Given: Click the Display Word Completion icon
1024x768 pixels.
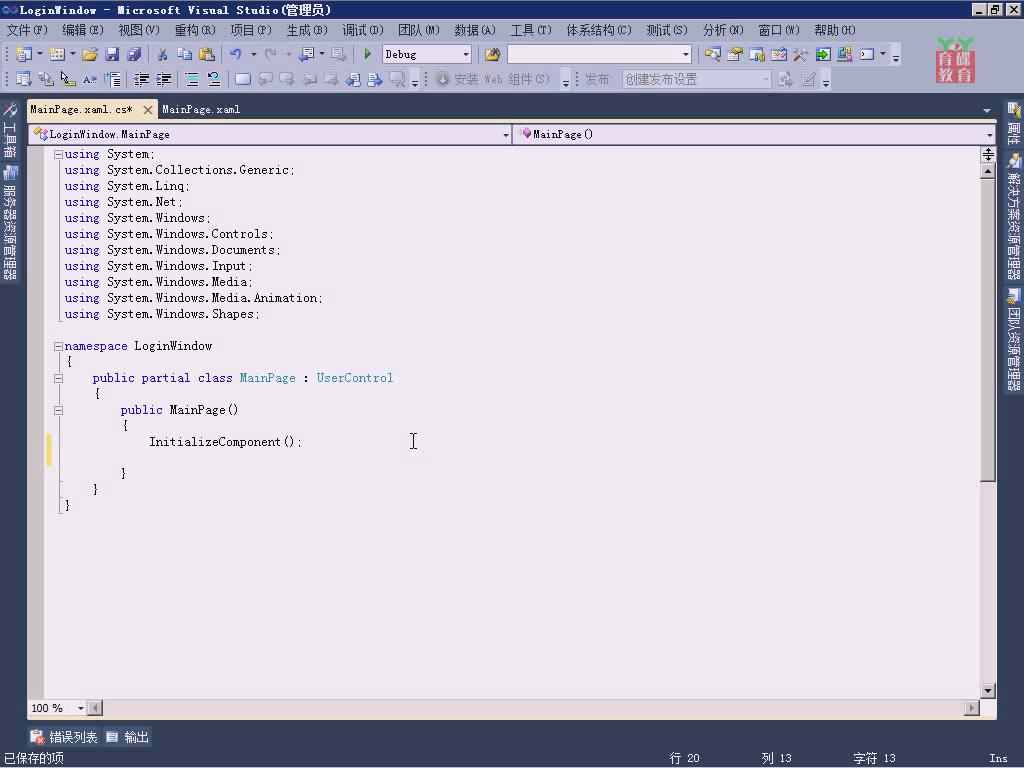Looking at the screenshot, I should [90, 80].
